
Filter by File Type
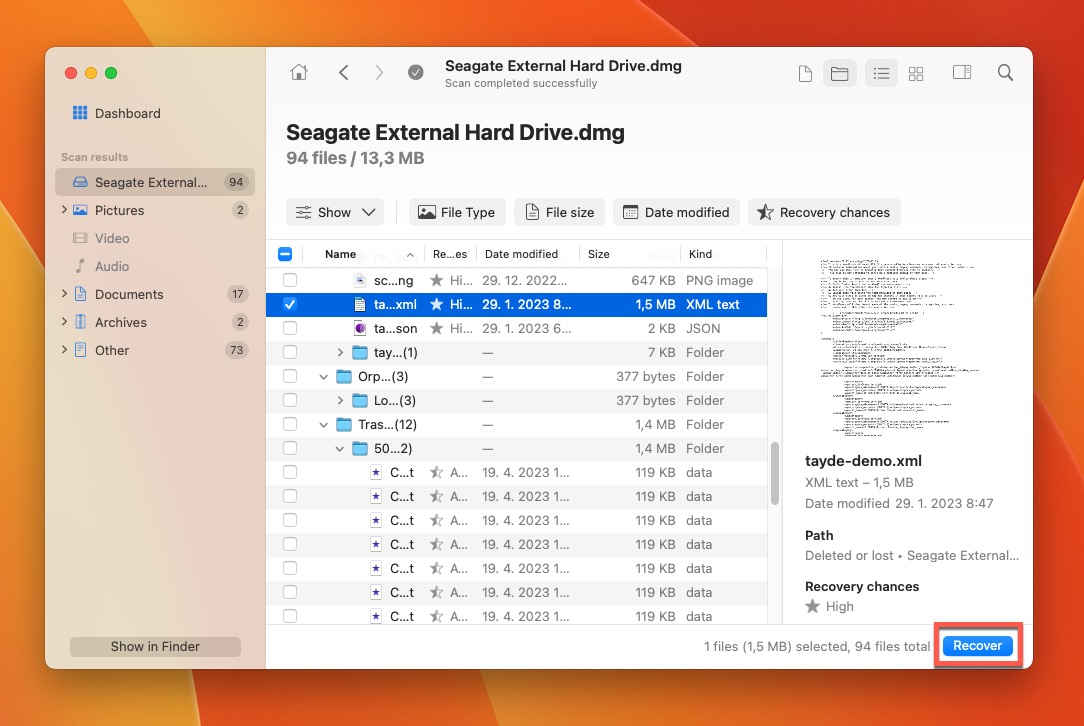(457, 212)
